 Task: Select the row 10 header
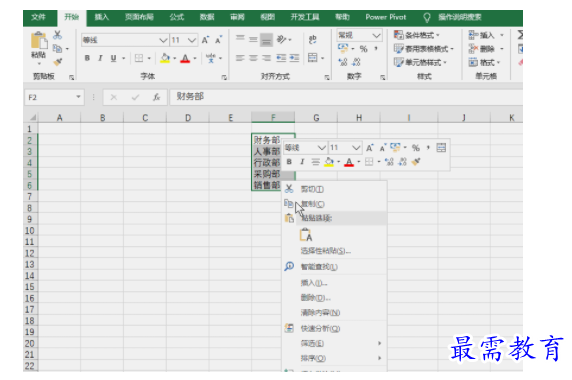(x=30, y=230)
